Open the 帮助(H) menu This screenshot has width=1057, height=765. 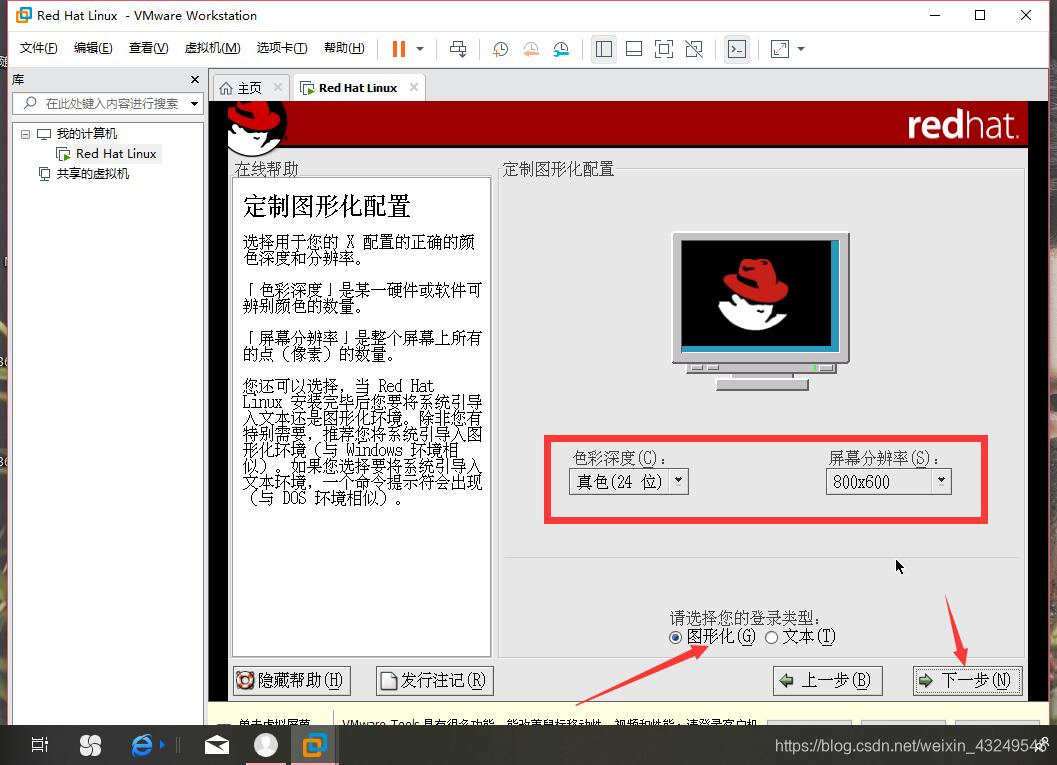point(344,48)
